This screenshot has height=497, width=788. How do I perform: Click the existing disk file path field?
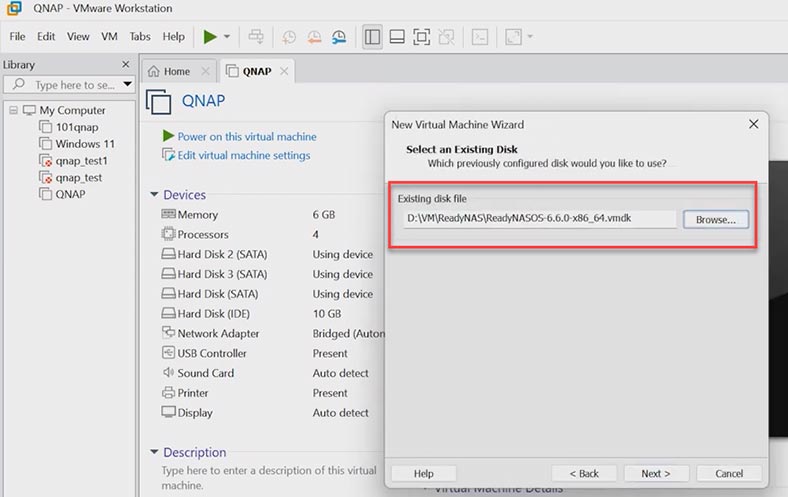pos(539,219)
